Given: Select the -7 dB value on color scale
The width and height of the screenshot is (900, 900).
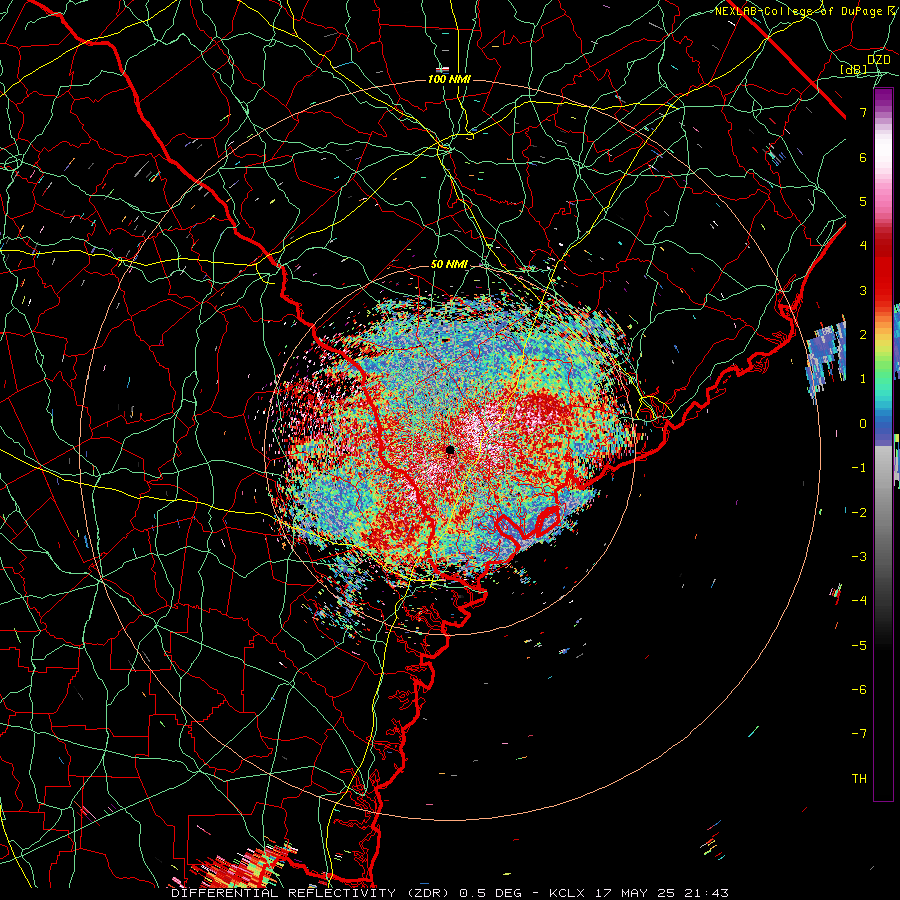Looking at the screenshot, I should pos(859,734).
